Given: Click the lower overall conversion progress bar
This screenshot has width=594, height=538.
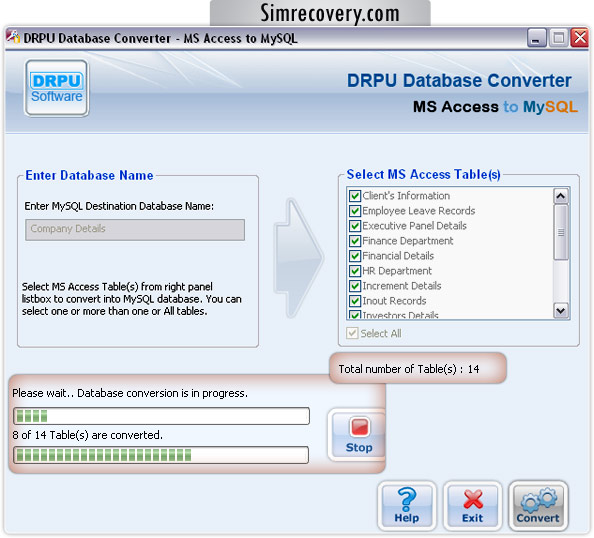Looking at the screenshot, I should point(161,455).
